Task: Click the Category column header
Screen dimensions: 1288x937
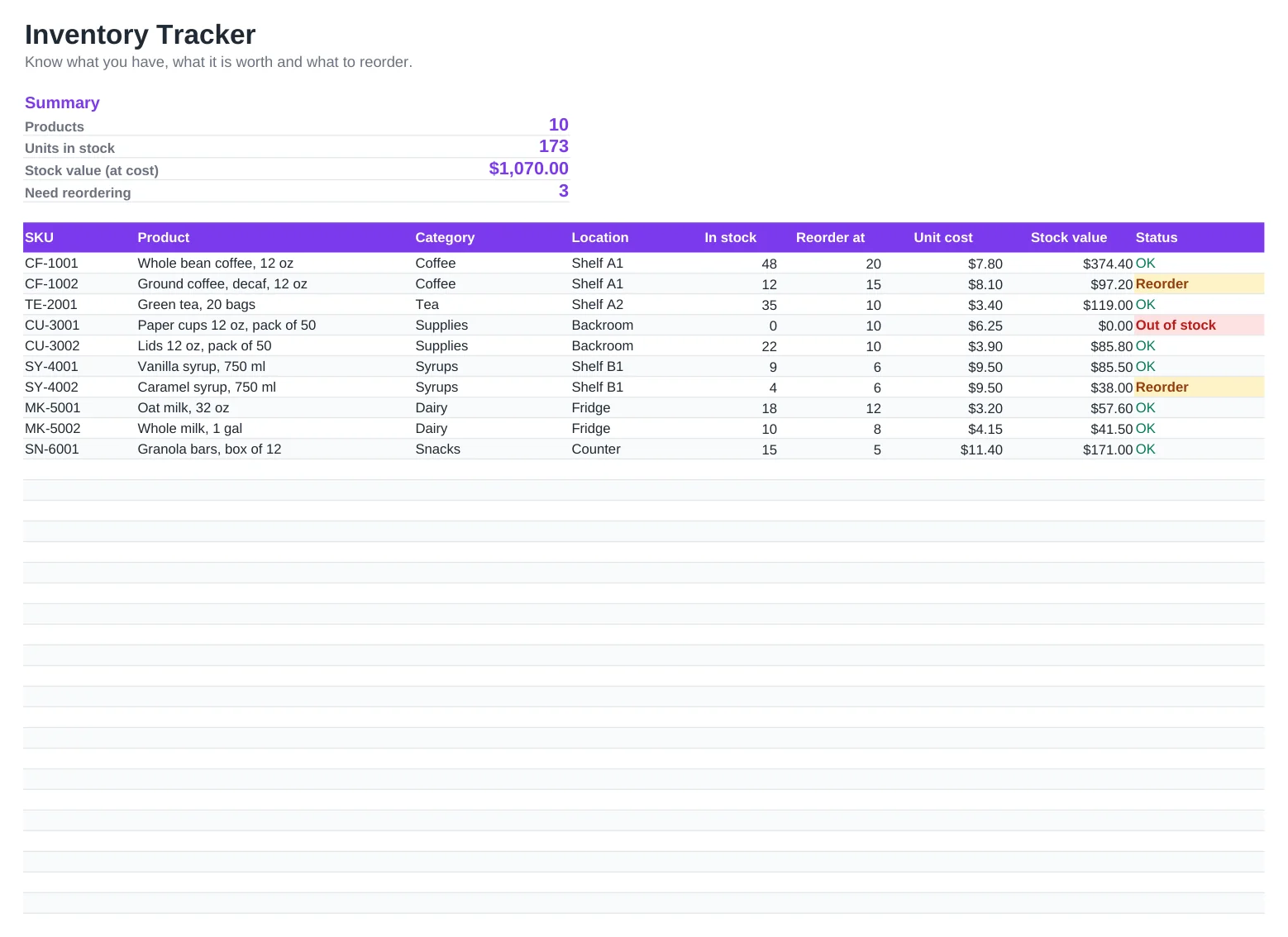Action: [x=445, y=237]
